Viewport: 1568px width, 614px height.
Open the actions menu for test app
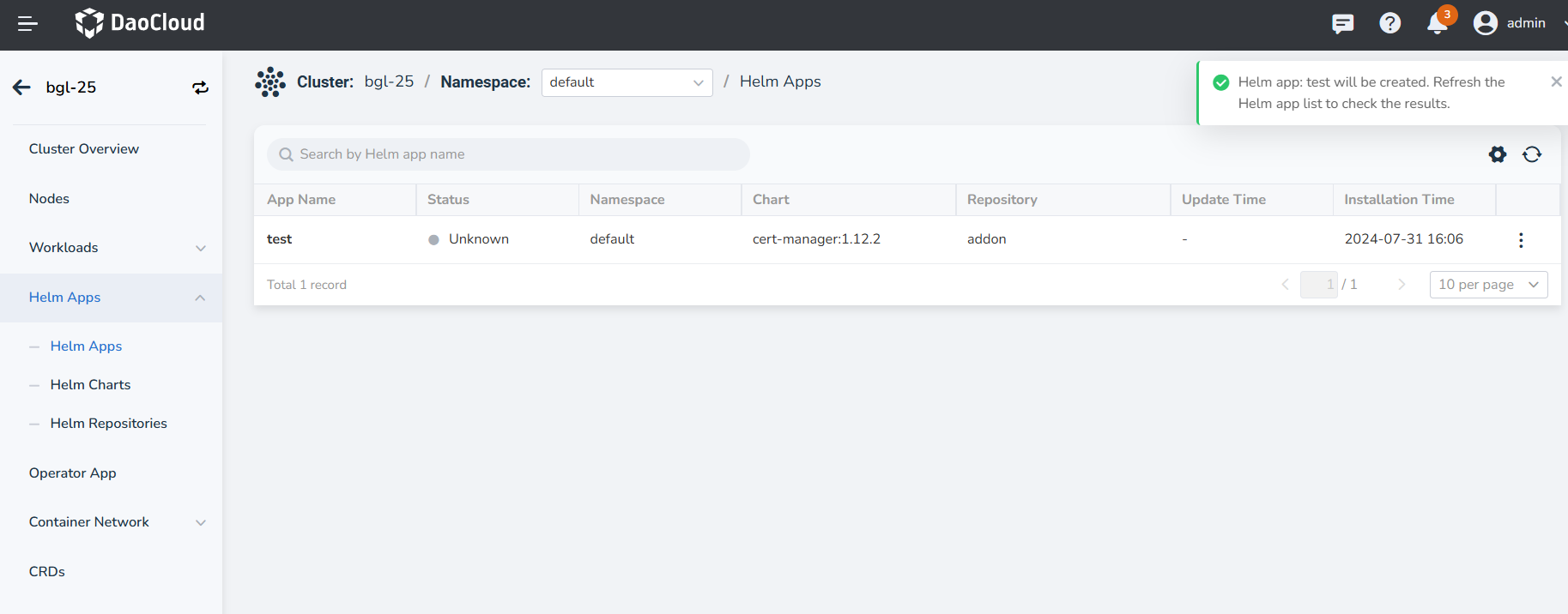tap(1520, 240)
